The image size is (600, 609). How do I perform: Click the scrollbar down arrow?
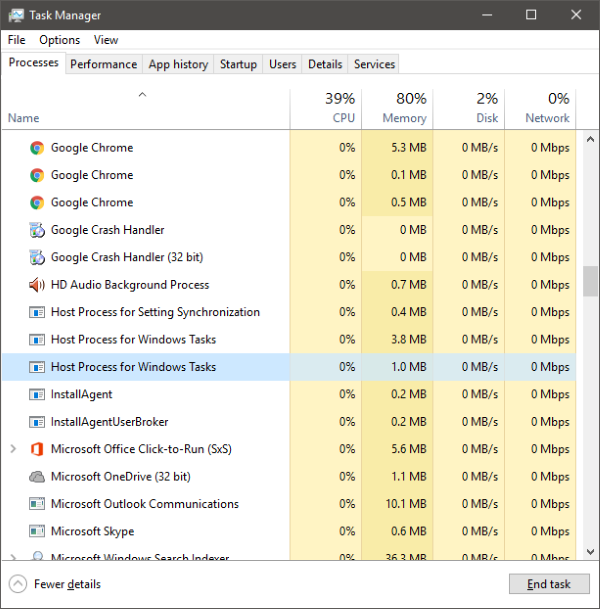[x=590, y=552]
